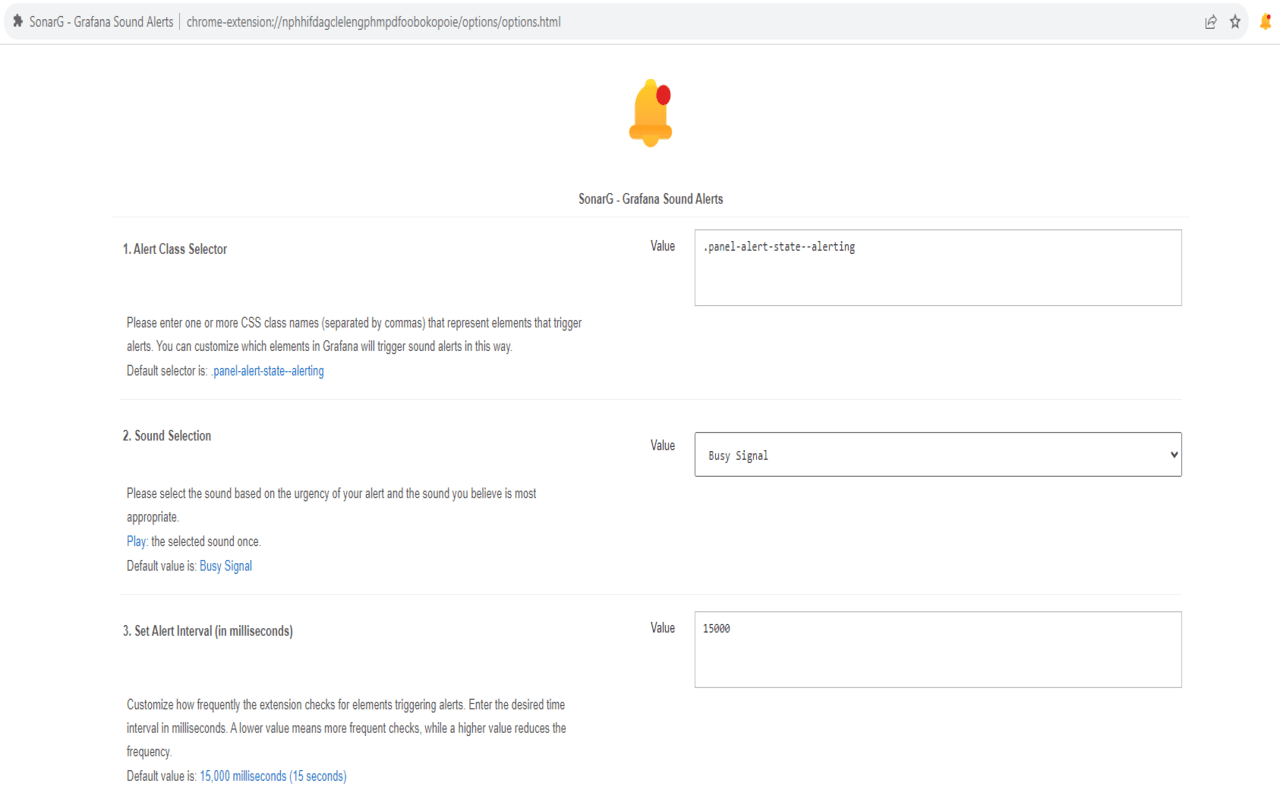
Task: Click the share page icon
Action: [1210, 21]
